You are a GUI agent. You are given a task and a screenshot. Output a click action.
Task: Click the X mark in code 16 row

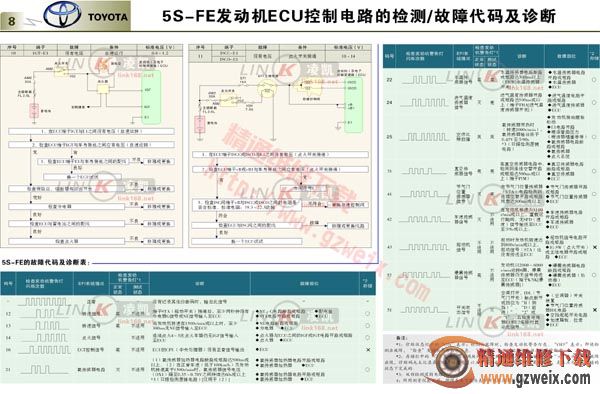(368, 350)
